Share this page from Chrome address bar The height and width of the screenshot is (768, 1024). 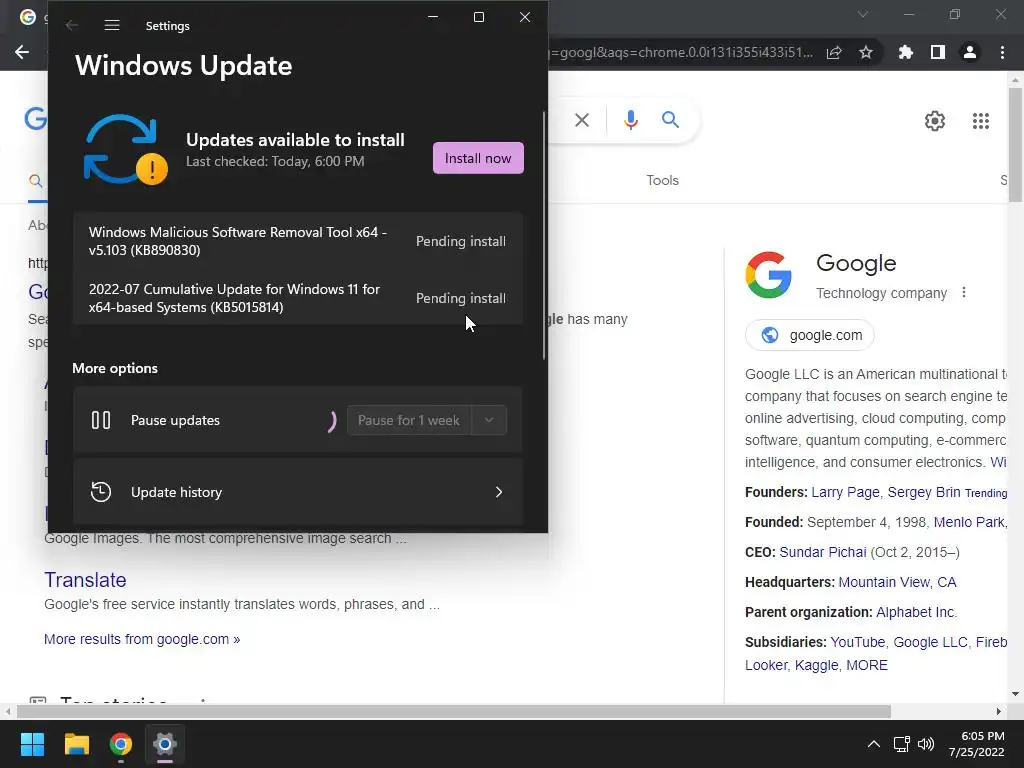point(834,52)
